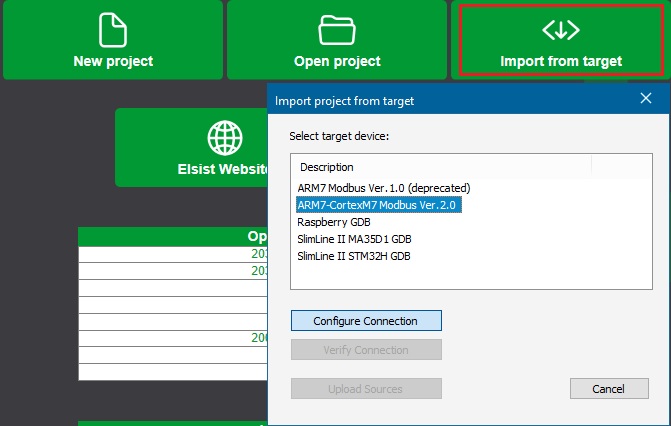The height and width of the screenshot is (426, 671).
Task: Click the open folder icon
Action: click(x=337, y=30)
